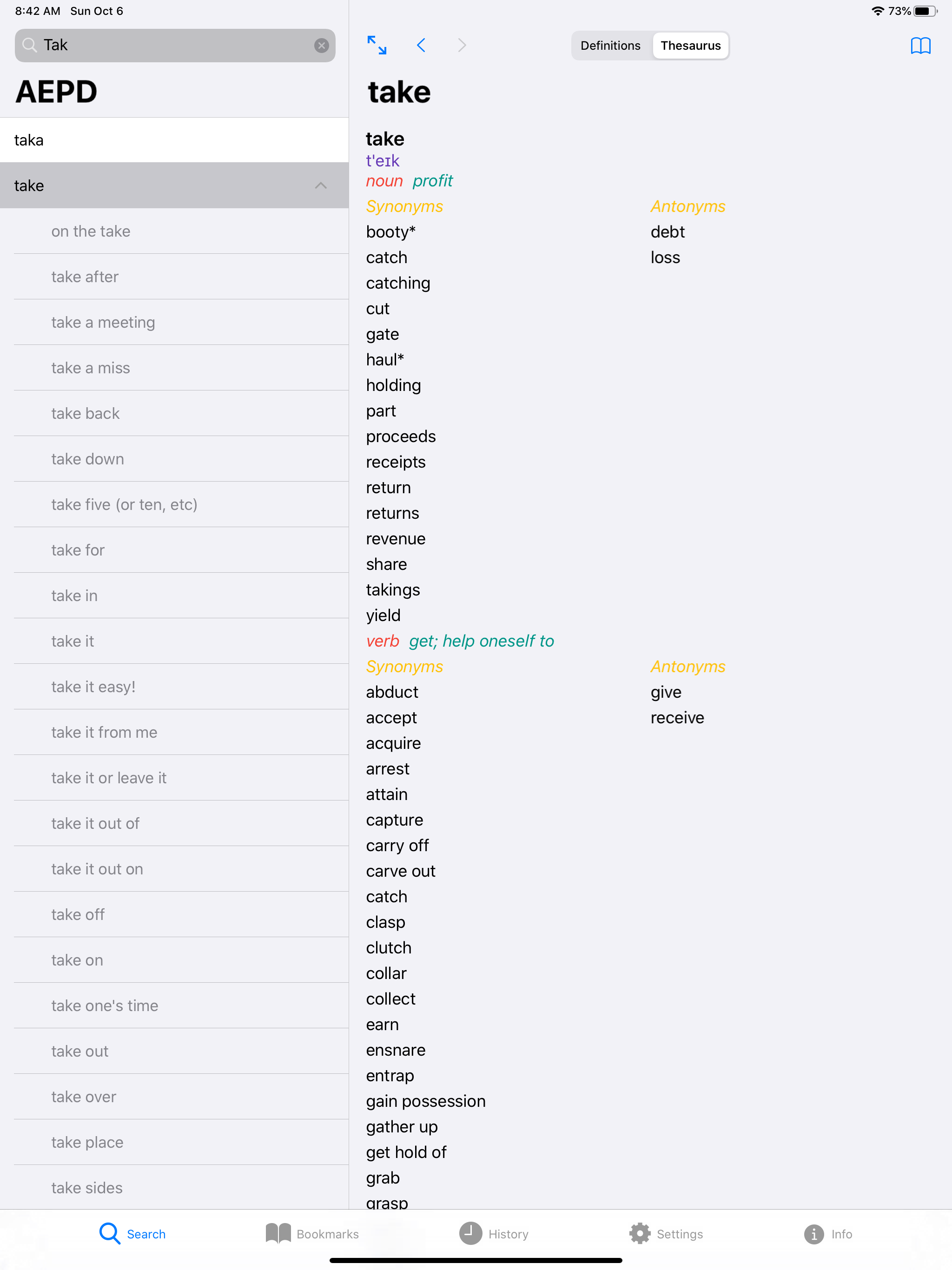This screenshot has width=952, height=1270.
Task: Open the Settings gear tab
Action: [666, 1234]
